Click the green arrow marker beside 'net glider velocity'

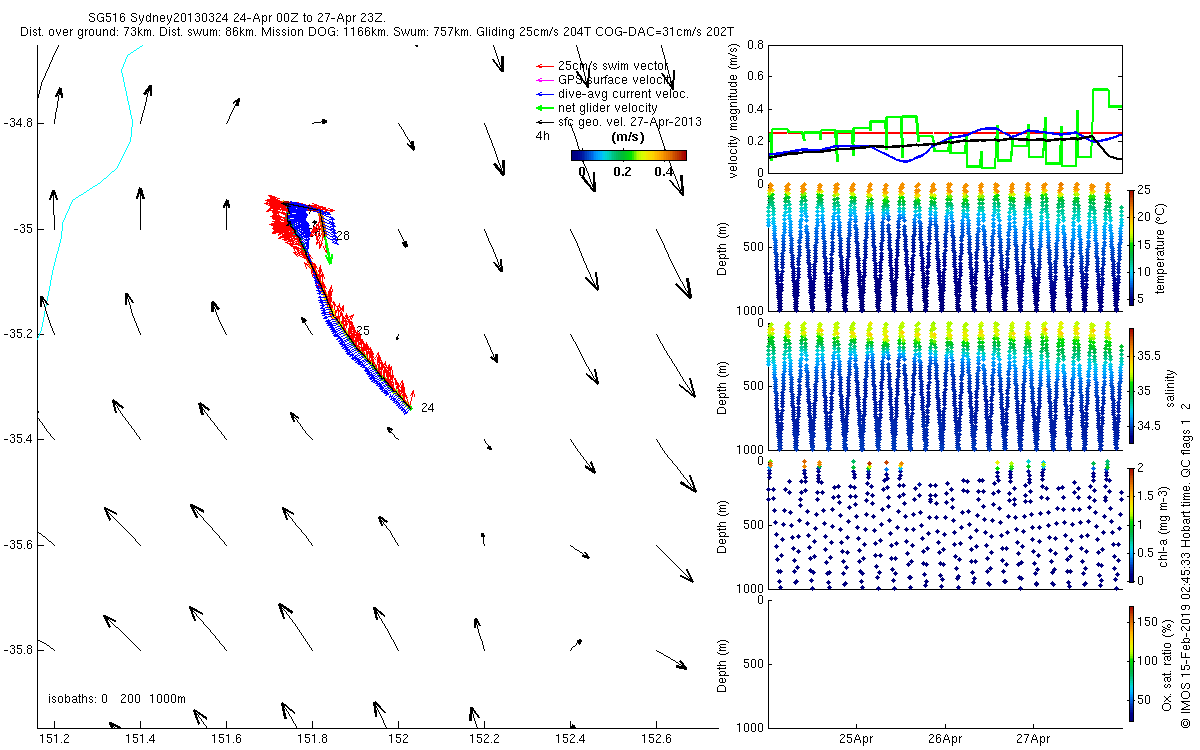[546, 107]
